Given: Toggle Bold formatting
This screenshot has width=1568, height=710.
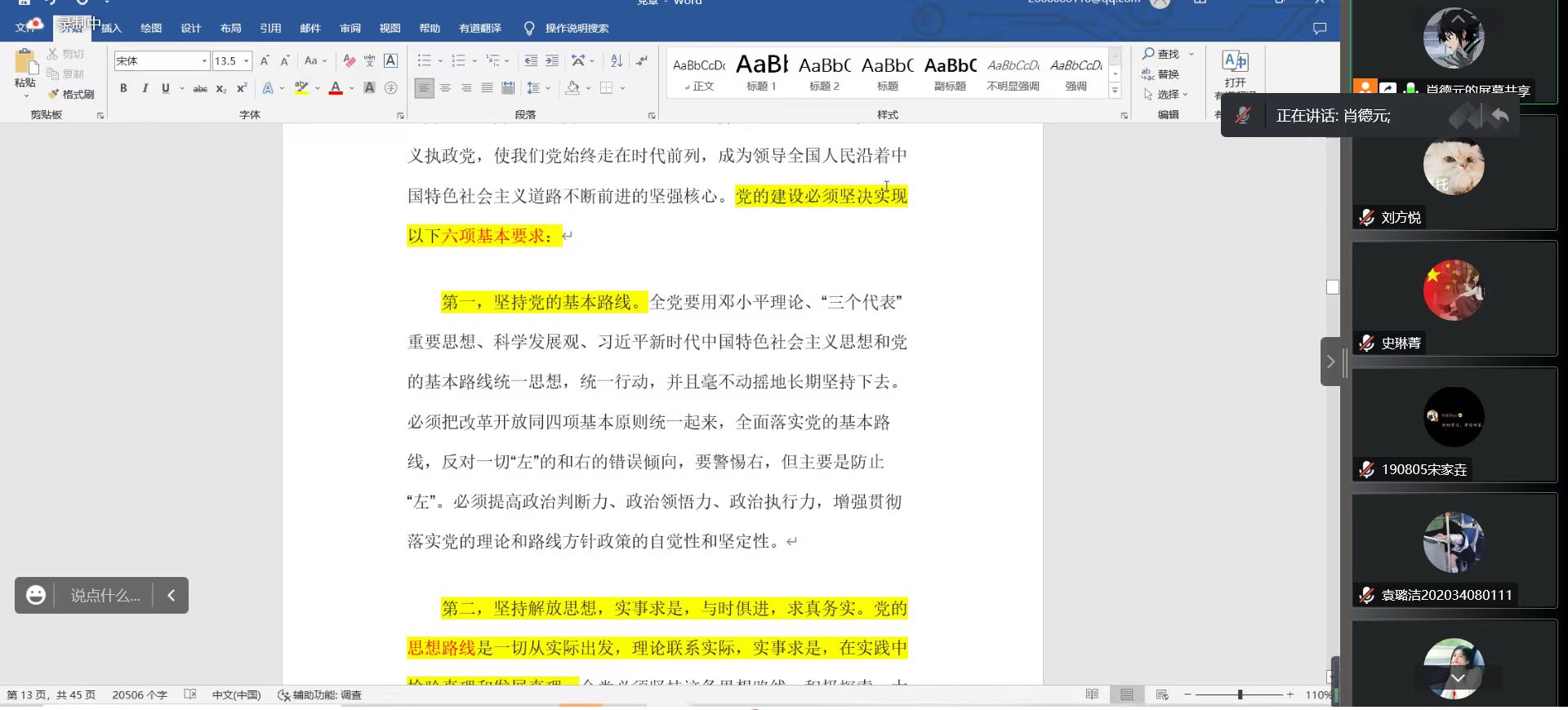Looking at the screenshot, I should click(x=123, y=88).
